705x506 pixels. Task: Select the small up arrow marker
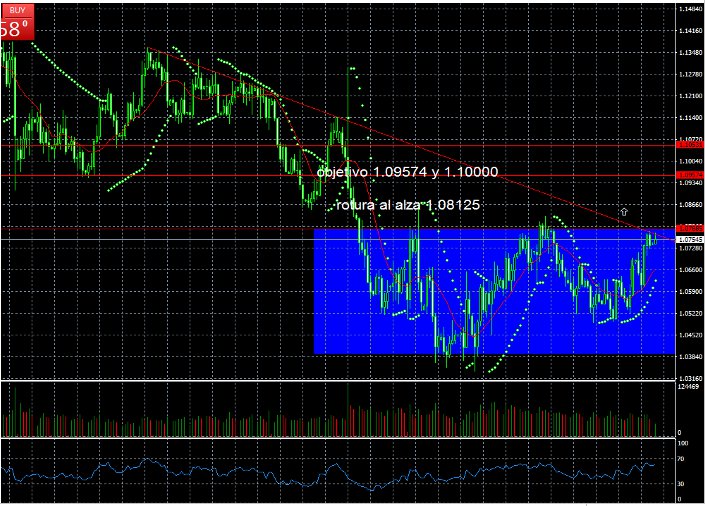623,212
